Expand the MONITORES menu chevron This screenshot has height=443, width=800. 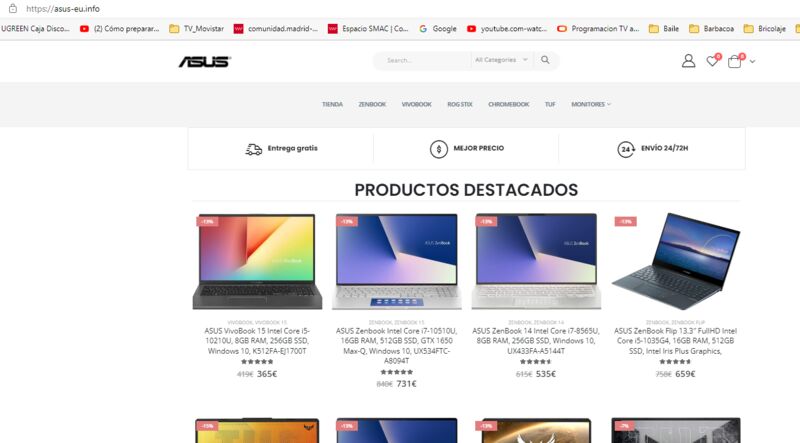coord(609,104)
